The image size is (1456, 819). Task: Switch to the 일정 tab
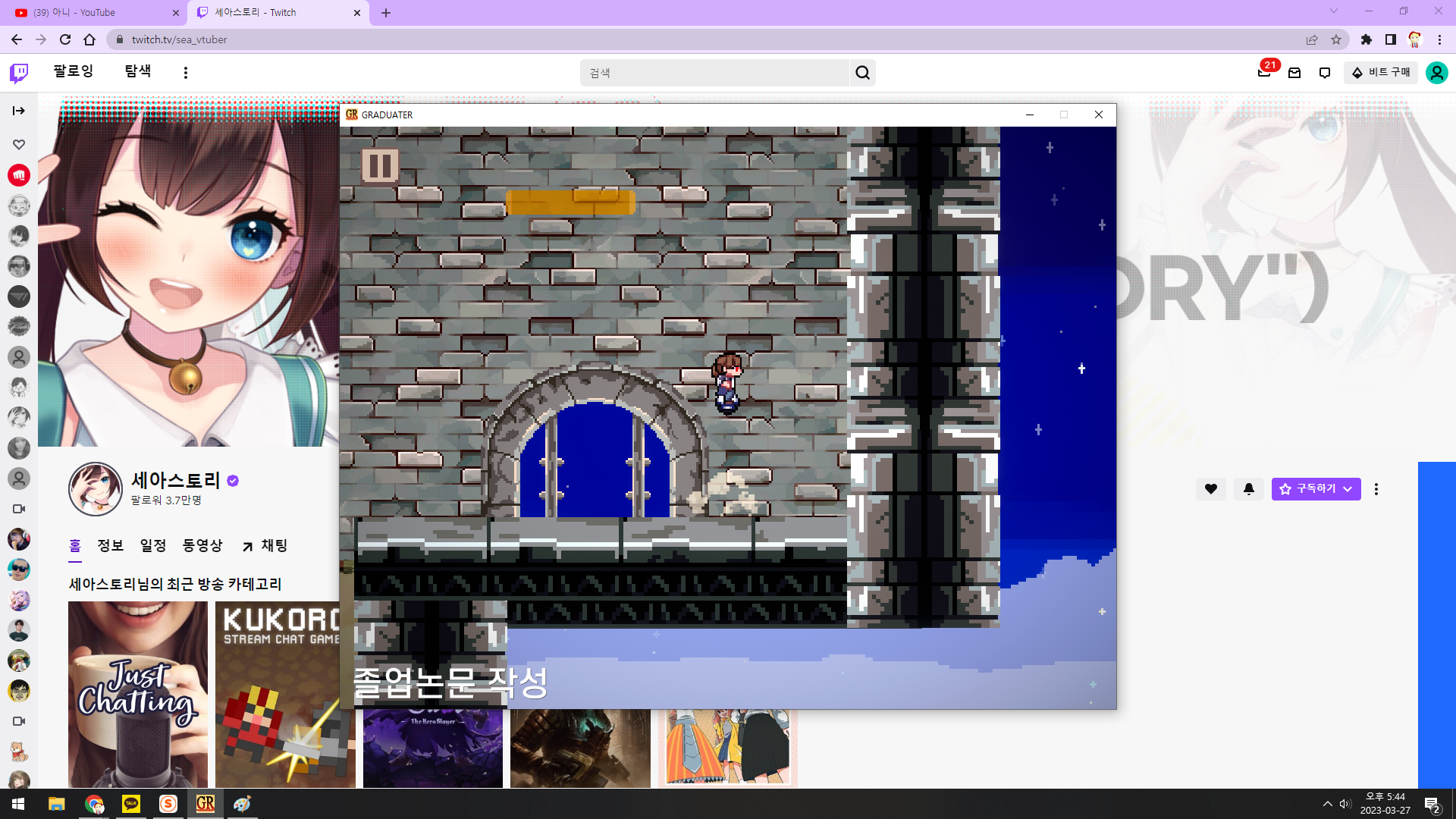tap(152, 546)
